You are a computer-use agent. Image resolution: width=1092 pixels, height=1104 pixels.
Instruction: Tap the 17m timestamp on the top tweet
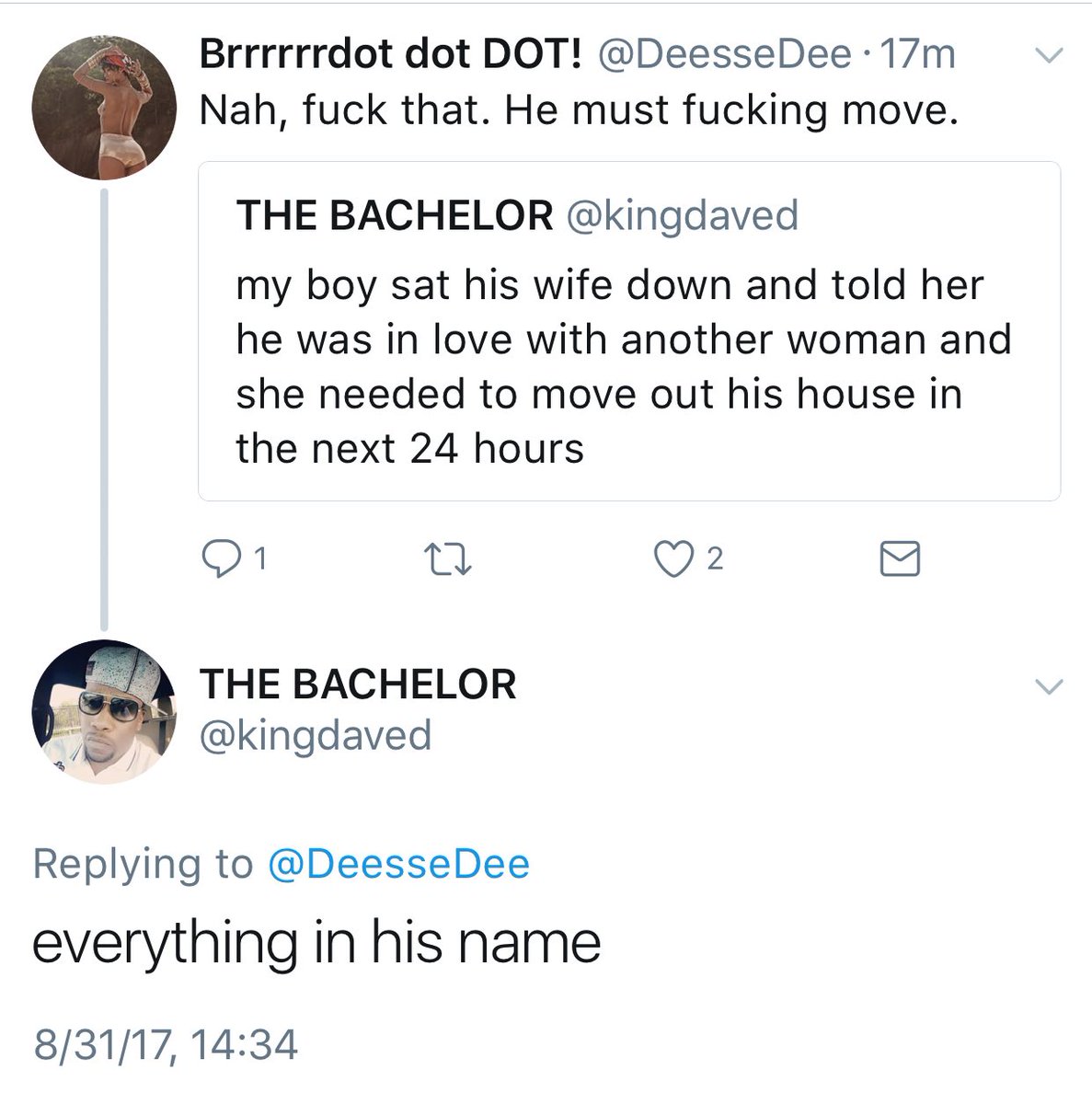tap(918, 55)
